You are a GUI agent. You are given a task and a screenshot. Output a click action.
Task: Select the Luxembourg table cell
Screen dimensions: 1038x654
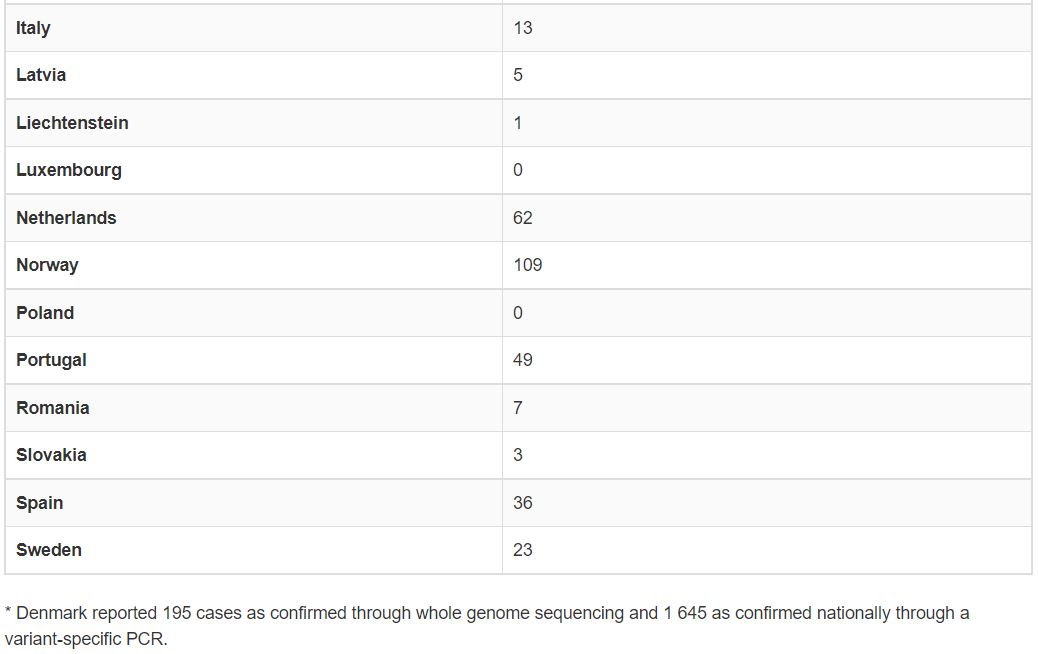click(x=69, y=170)
